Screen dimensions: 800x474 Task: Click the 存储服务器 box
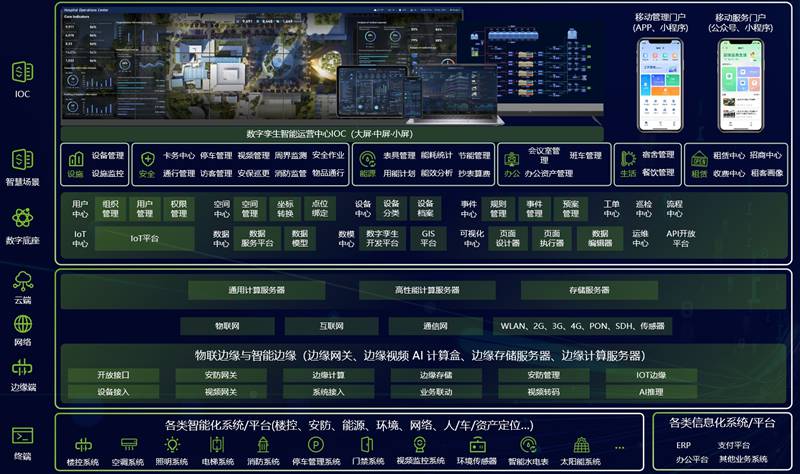tap(589, 290)
